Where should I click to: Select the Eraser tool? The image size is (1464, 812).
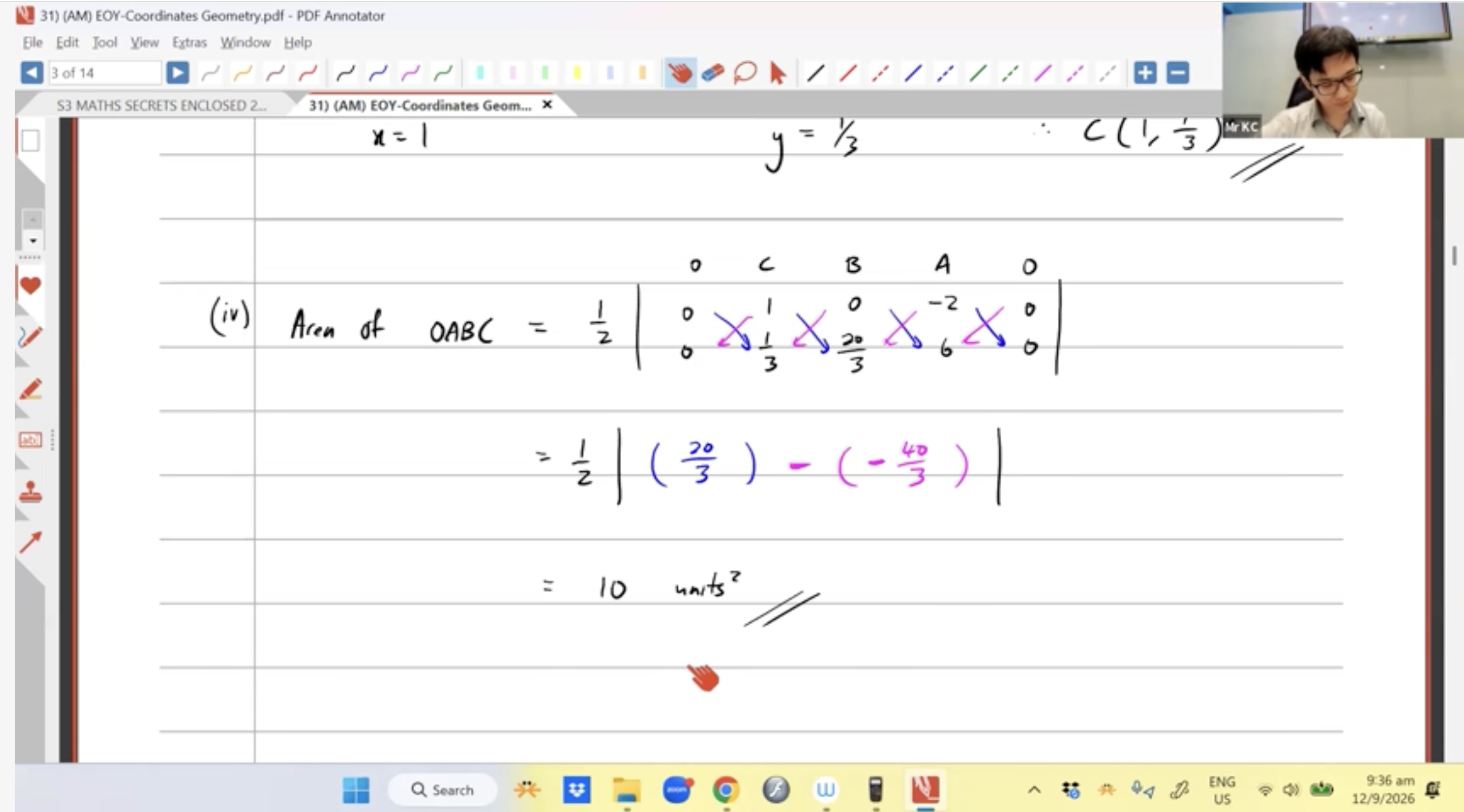(712, 73)
